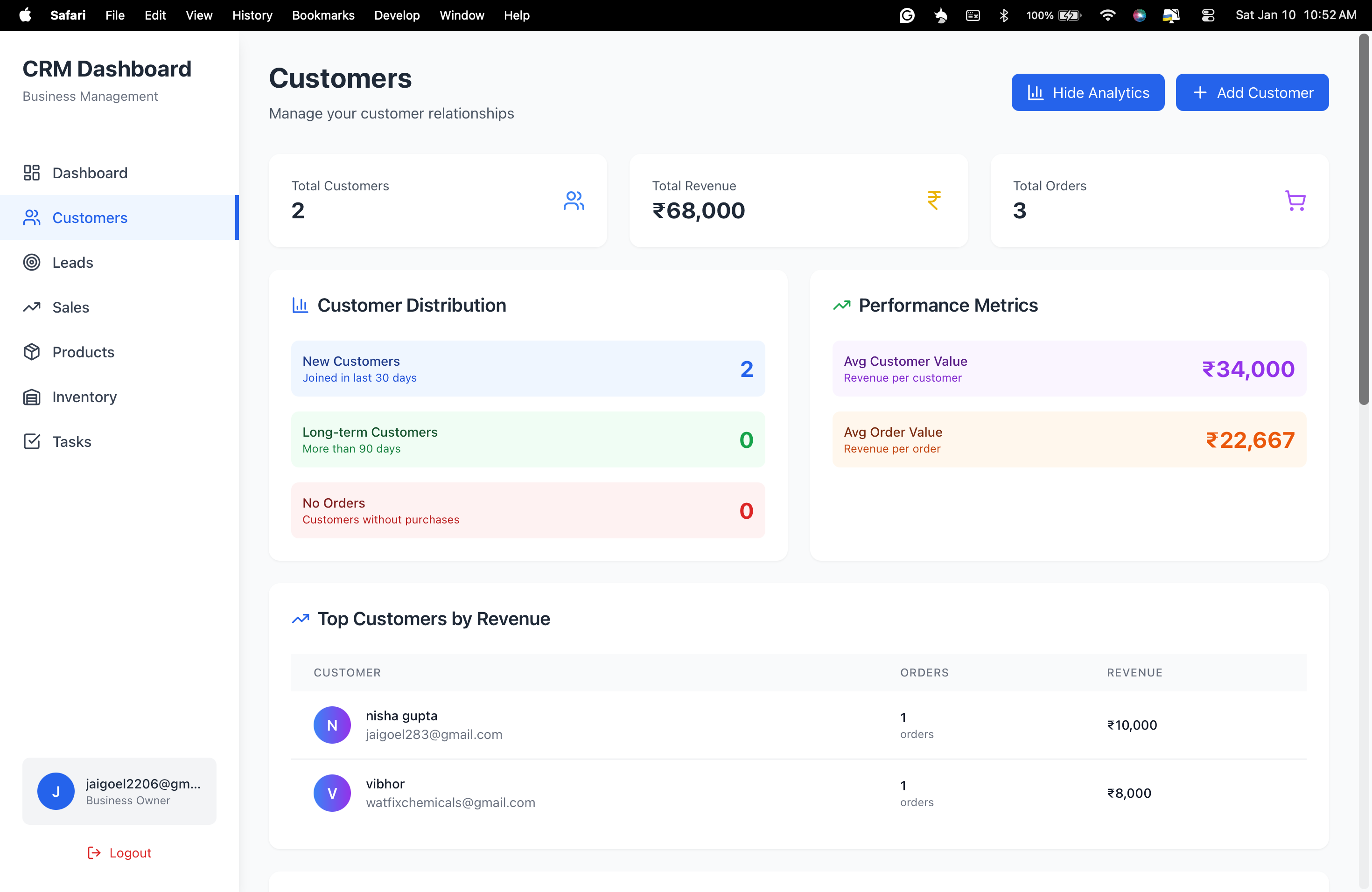Click the jaigoel2206 account profile card
The image size is (1372, 892).
(x=119, y=791)
